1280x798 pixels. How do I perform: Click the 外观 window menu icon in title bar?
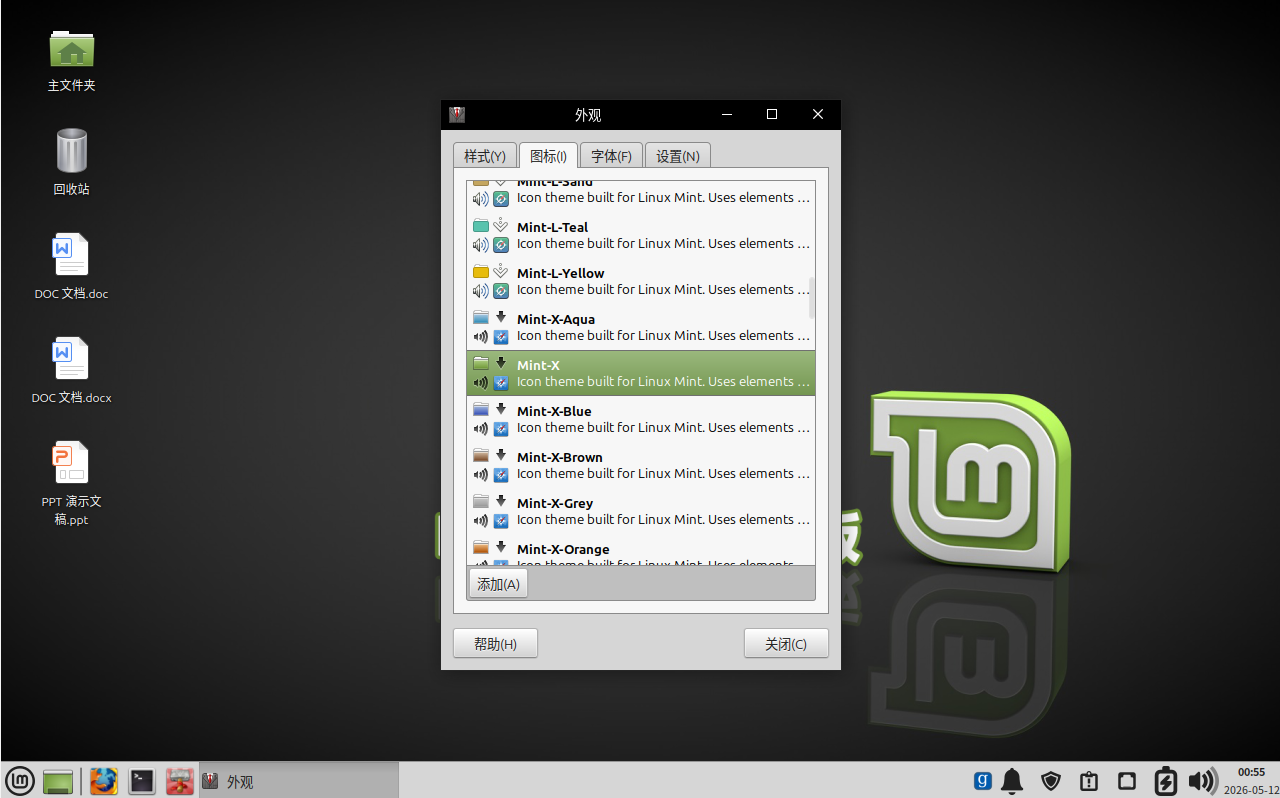[x=457, y=115]
